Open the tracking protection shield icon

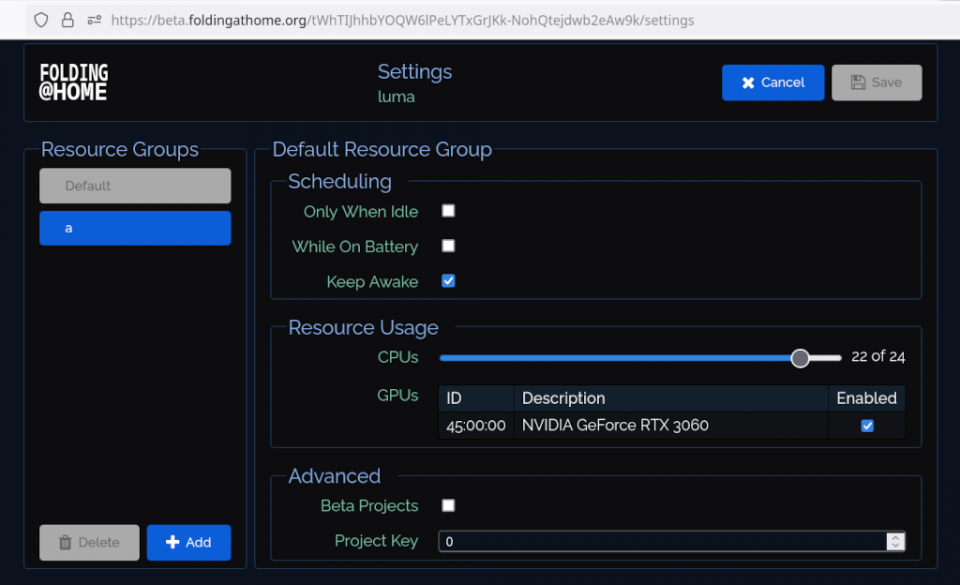[40, 19]
